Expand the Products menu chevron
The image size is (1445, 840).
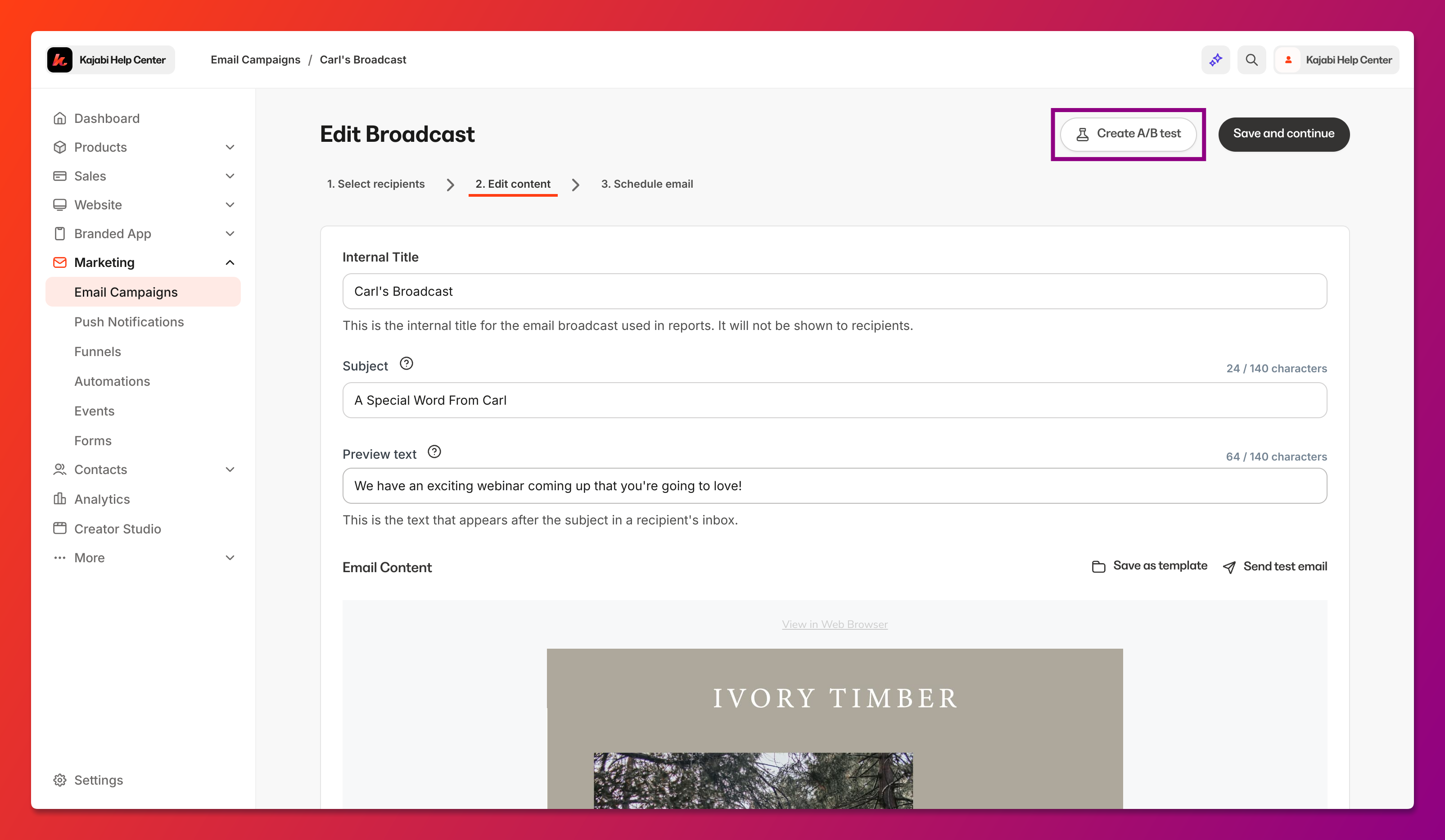(230, 147)
